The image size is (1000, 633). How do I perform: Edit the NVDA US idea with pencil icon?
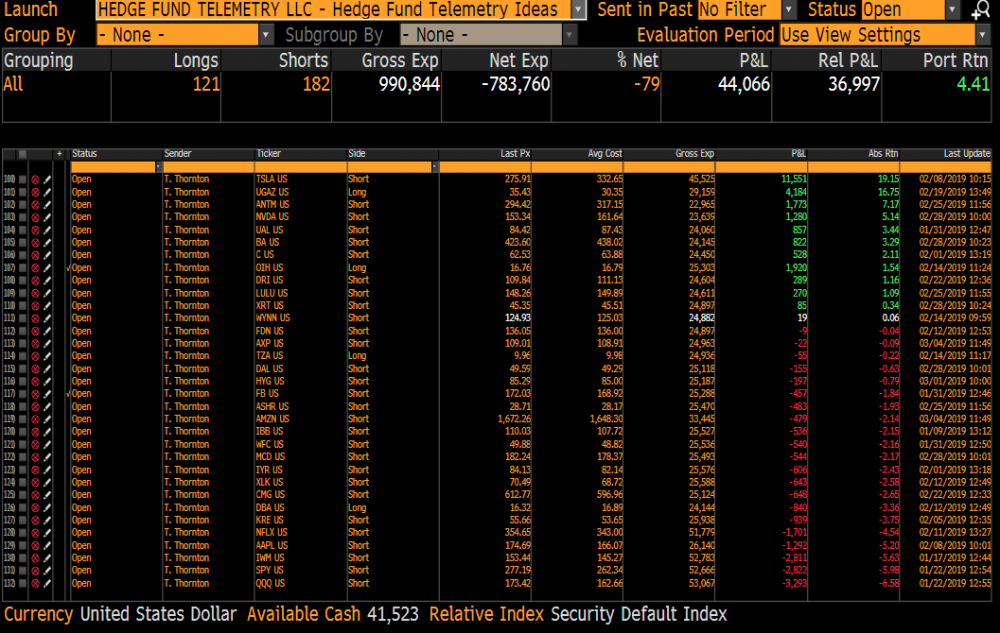pos(47,217)
